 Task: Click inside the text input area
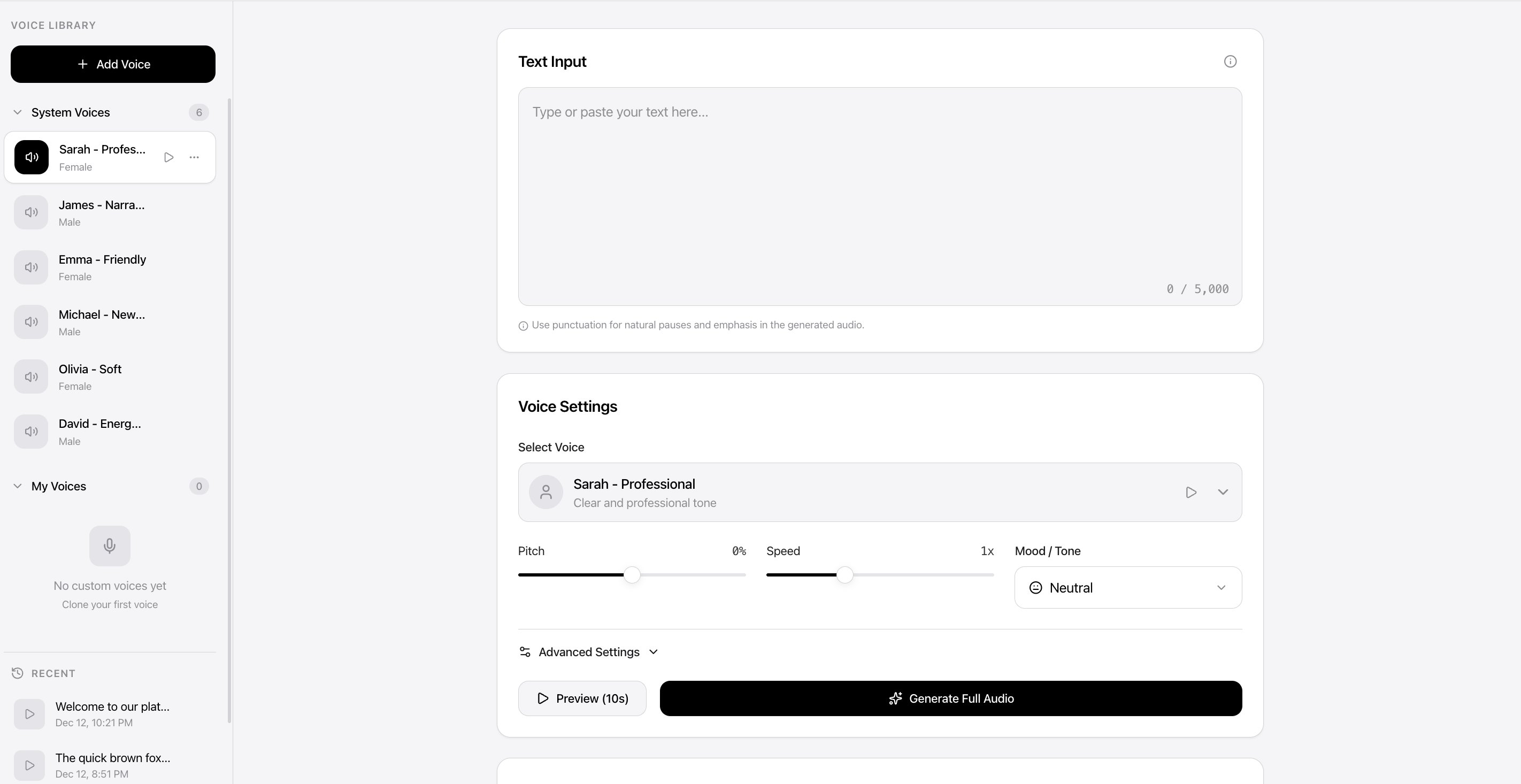[x=880, y=195]
